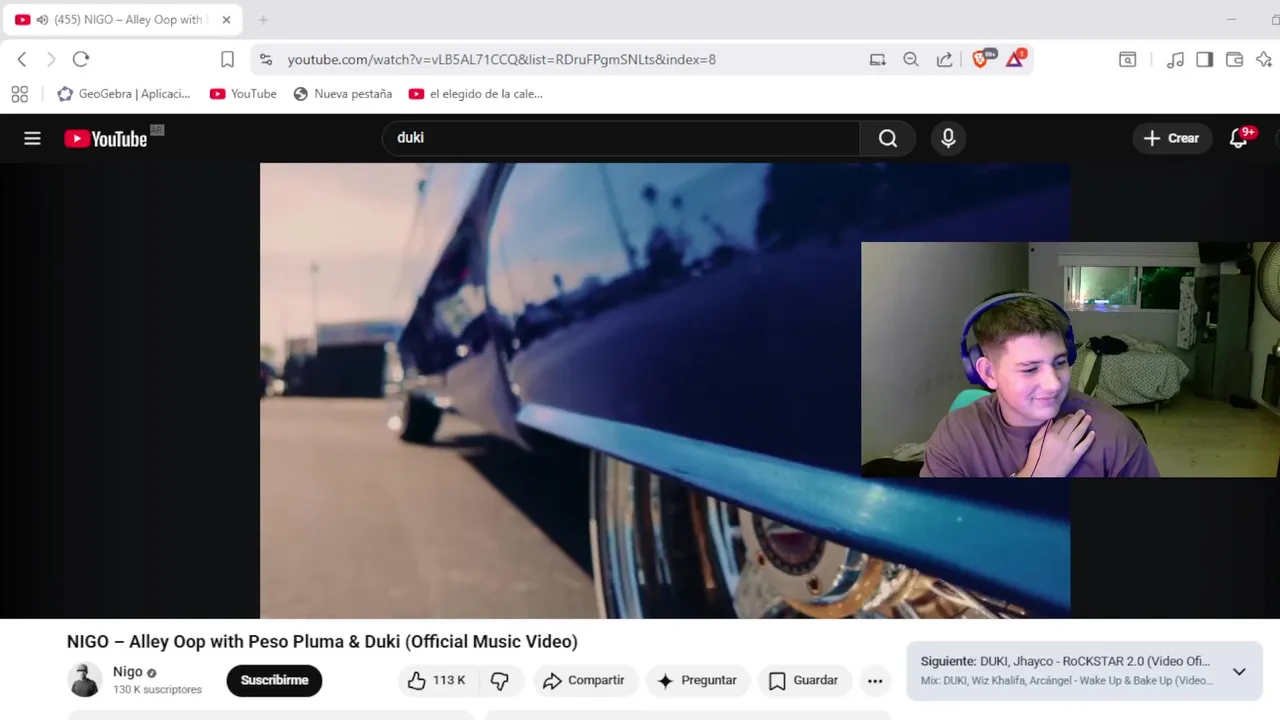This screenshot has width=1280, height=720.
Task: Share this page from address bar
Action: (x=944, y=59)
